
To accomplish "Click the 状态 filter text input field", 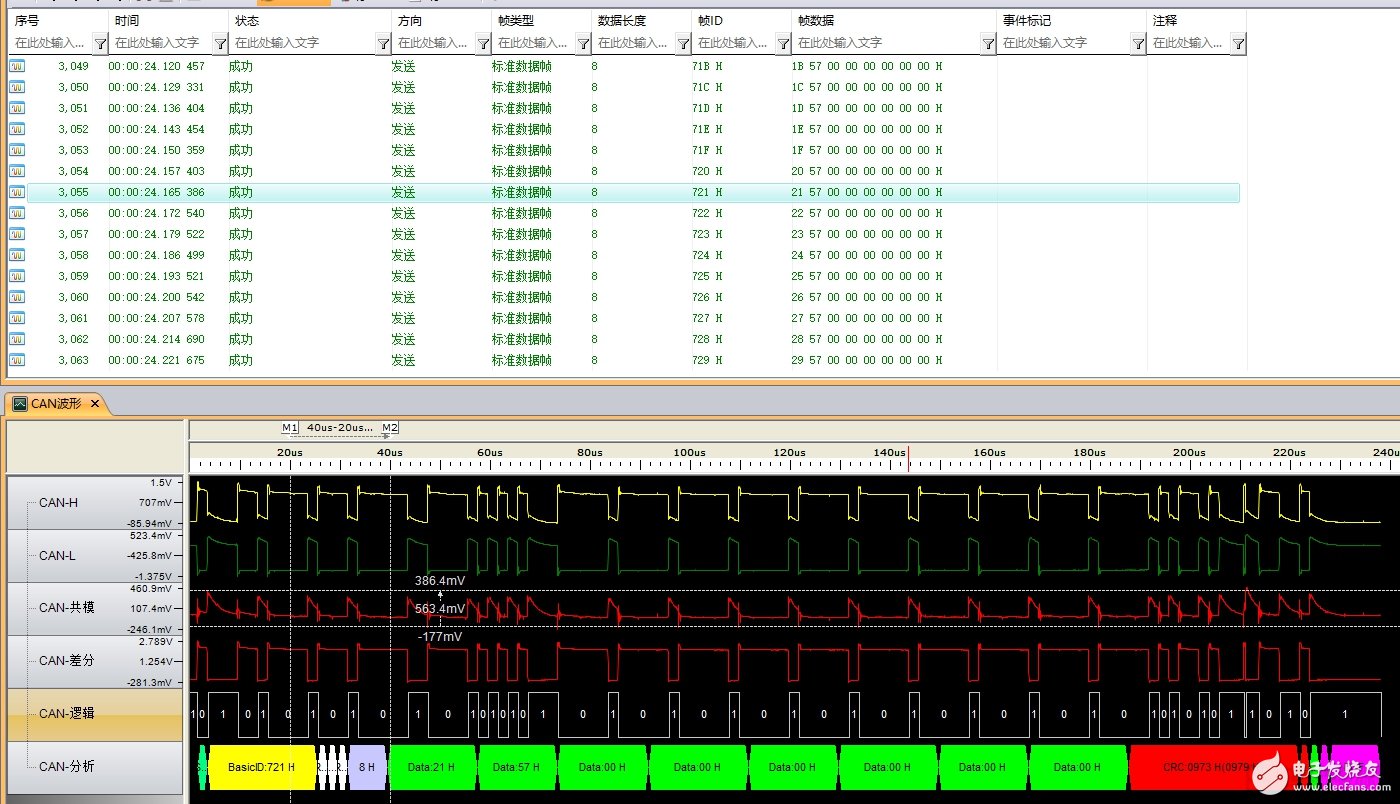I will click(300, 43).
